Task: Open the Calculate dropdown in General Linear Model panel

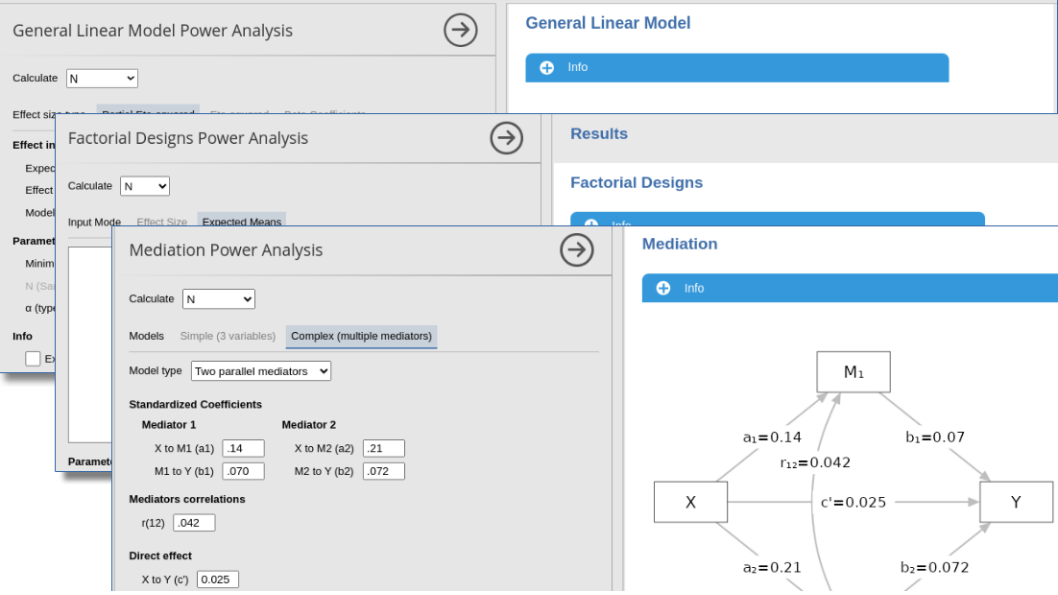Action: point(102,78)
